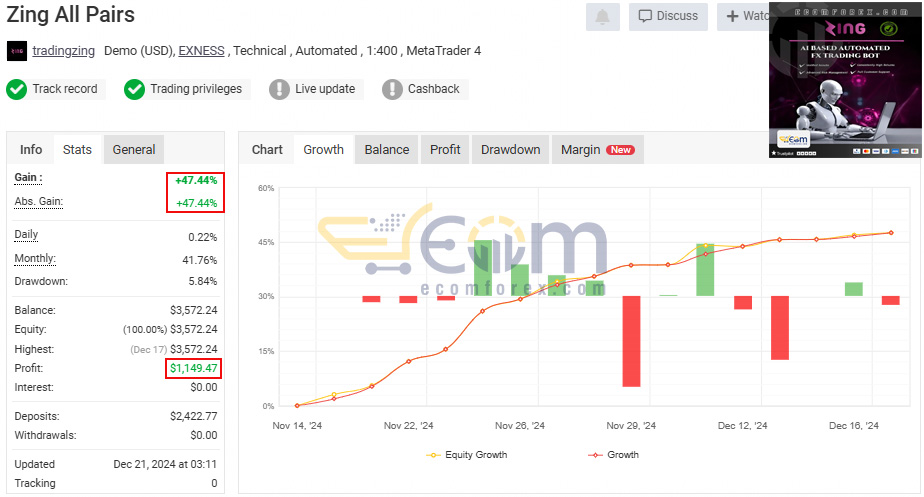This screenshot has width=924, height=497.
Task: Switch to the Margin tab
Action: (x=598, y=150)
